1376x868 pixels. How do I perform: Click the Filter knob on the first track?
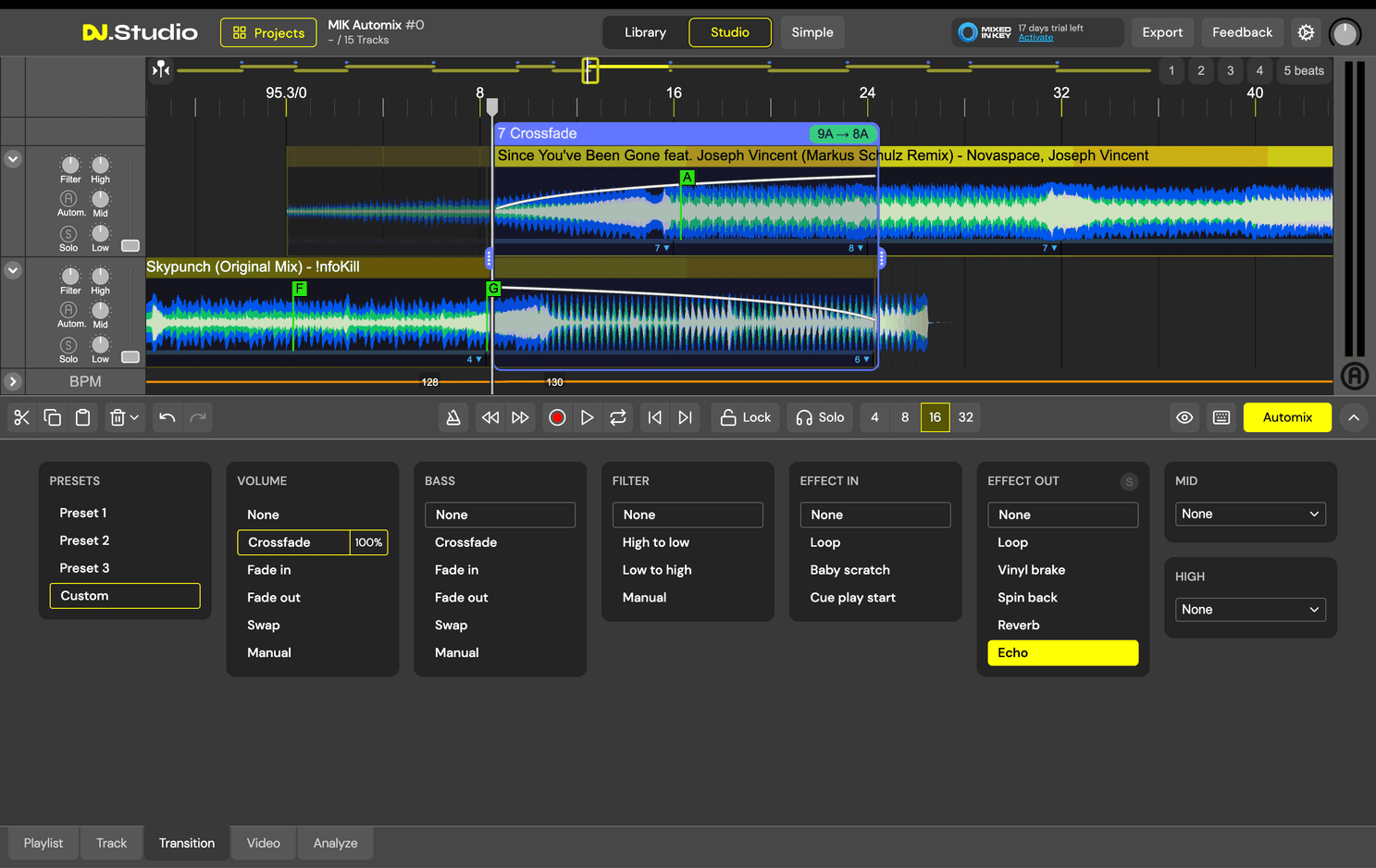click(70, 165)
